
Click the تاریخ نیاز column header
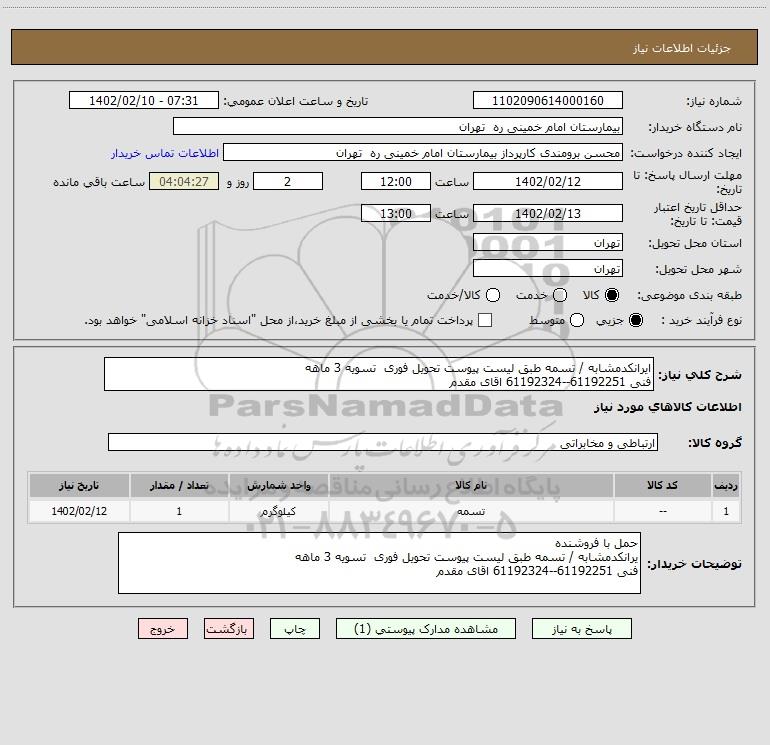pos(79,485)
